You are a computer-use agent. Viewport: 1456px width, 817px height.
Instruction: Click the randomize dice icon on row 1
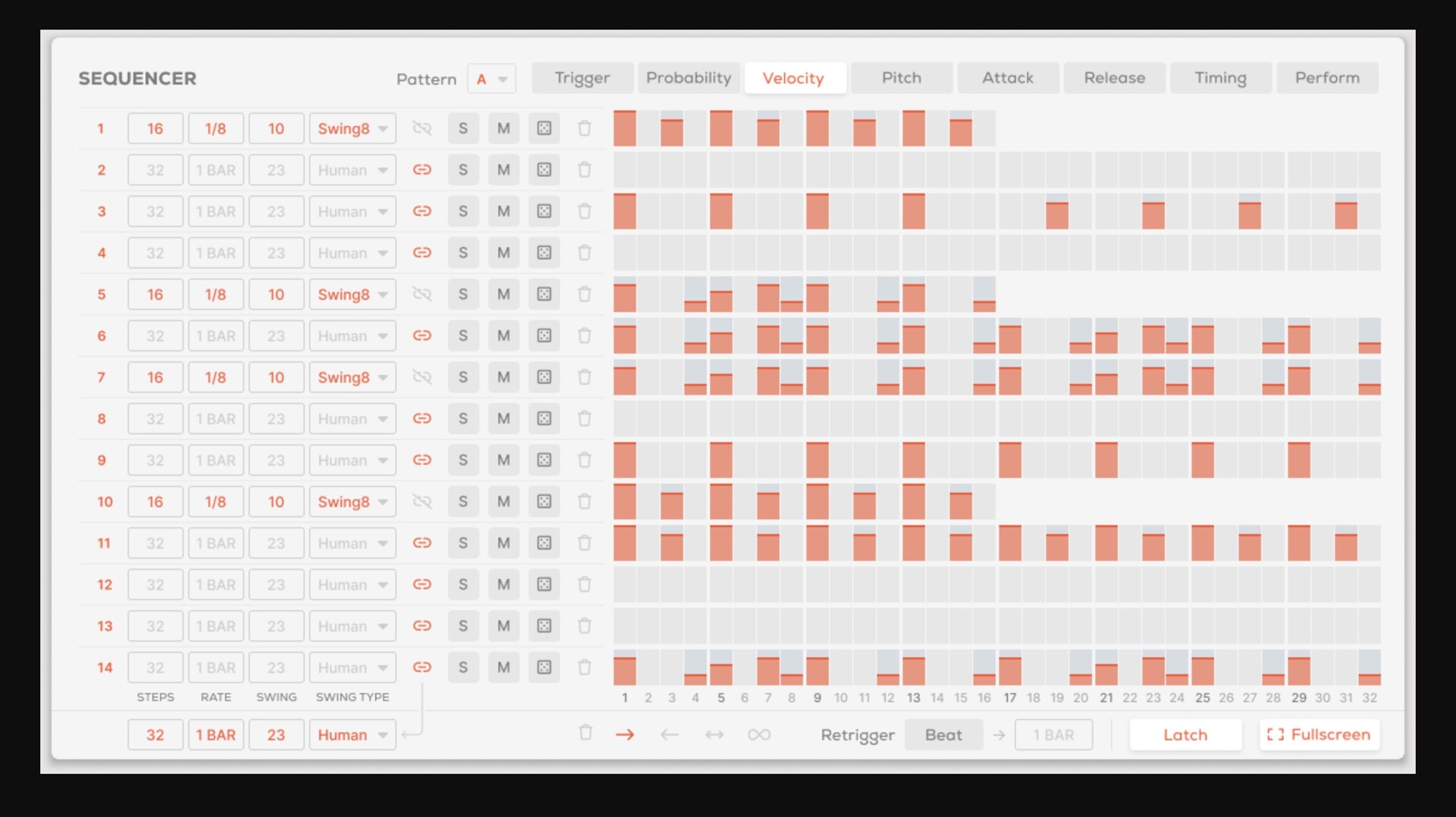[x=544, y=128]
